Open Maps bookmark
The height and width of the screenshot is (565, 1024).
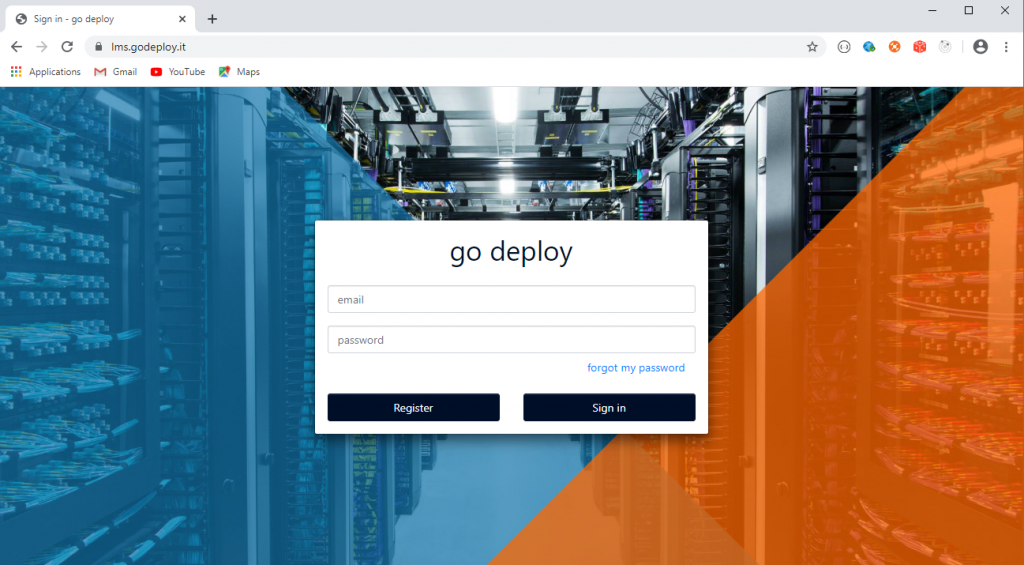coord(239,72)
